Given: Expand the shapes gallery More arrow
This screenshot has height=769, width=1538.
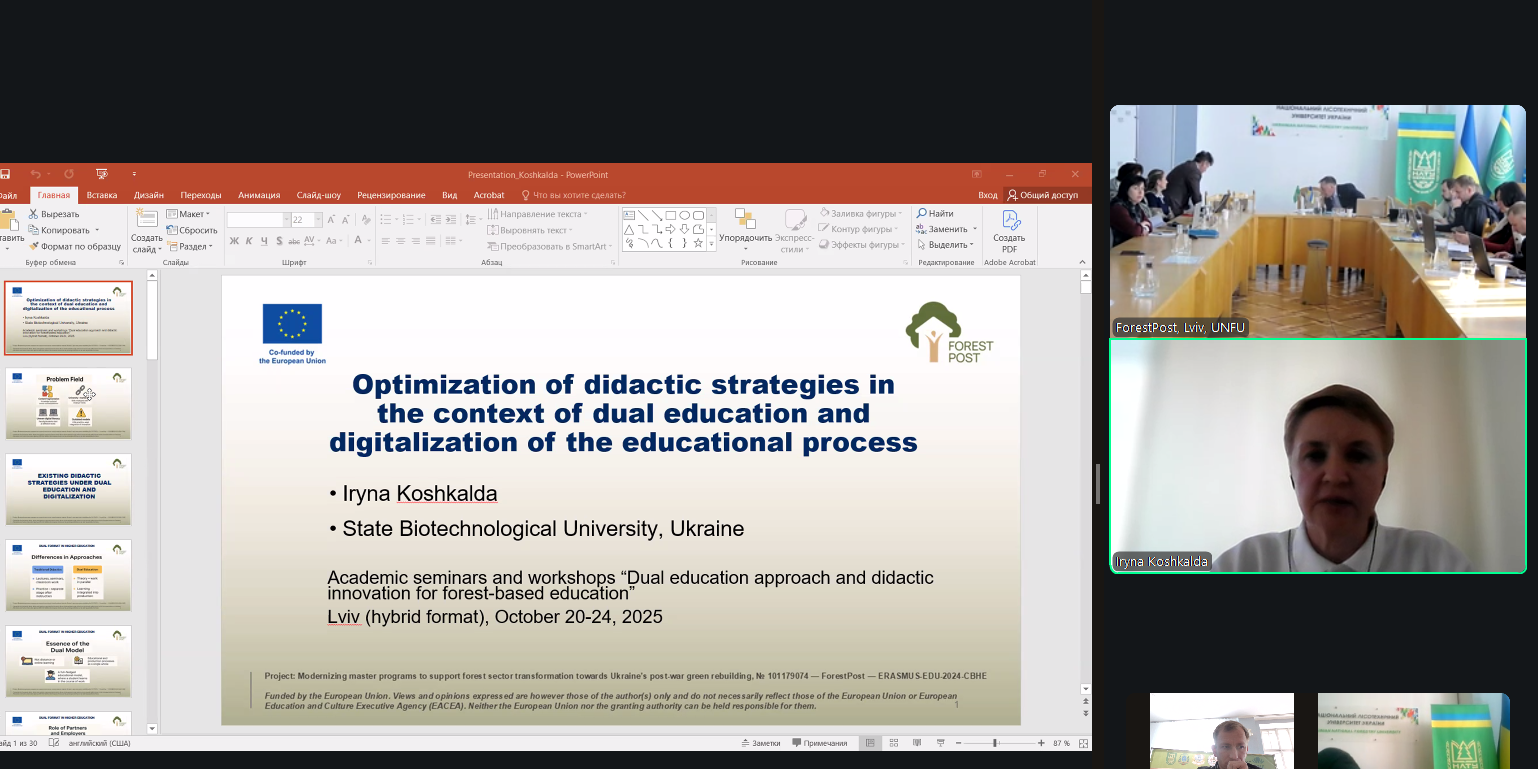Looking at the screenshot, I should (x=711, y=244).
